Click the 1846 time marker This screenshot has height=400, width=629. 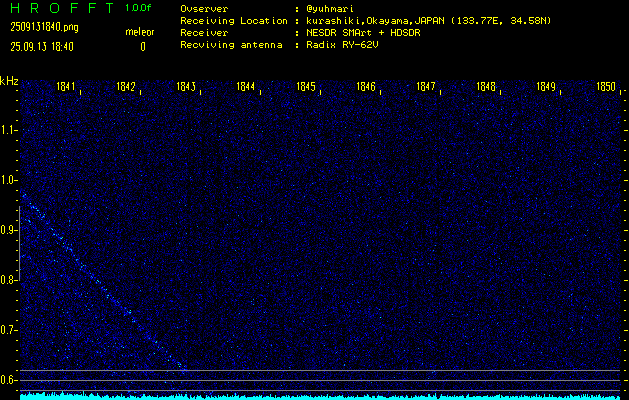point(366,86)
